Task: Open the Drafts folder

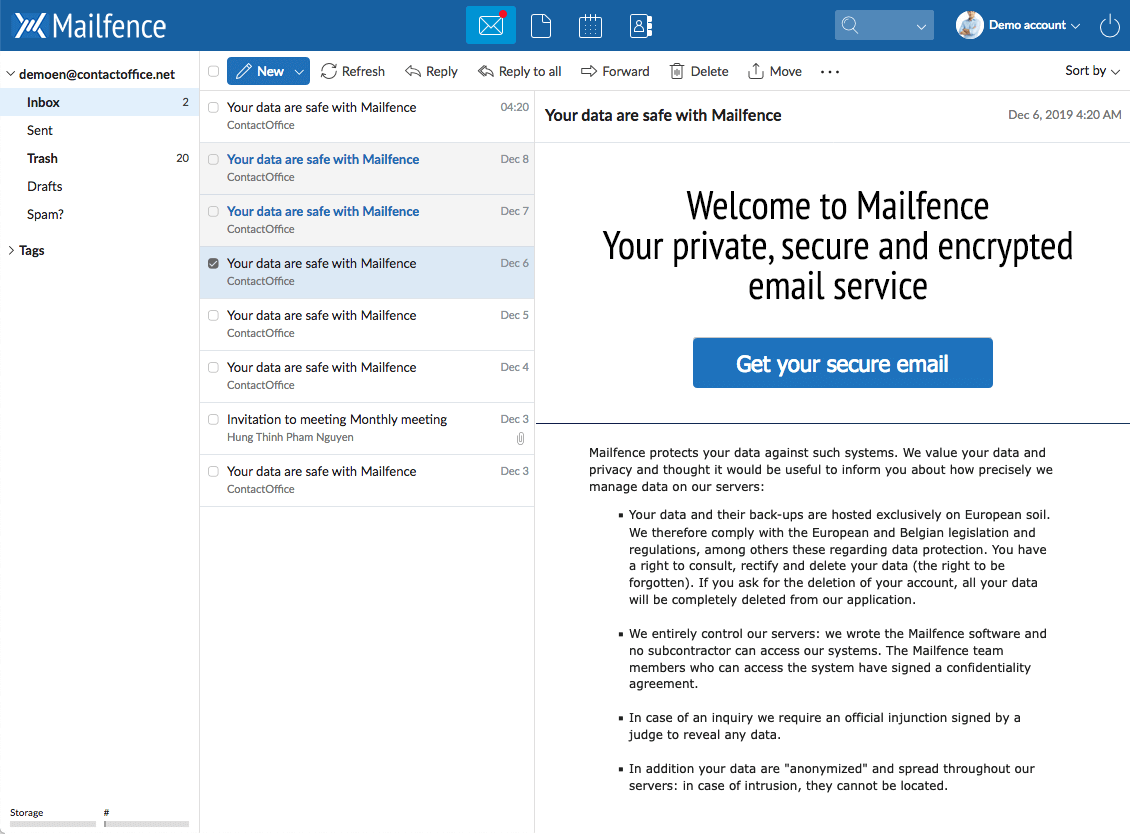Action: 44,186
